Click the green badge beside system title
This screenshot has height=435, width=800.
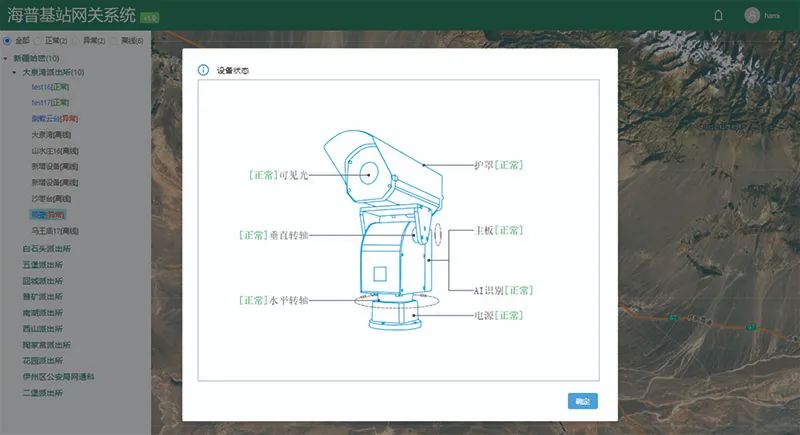pos(149,18)
